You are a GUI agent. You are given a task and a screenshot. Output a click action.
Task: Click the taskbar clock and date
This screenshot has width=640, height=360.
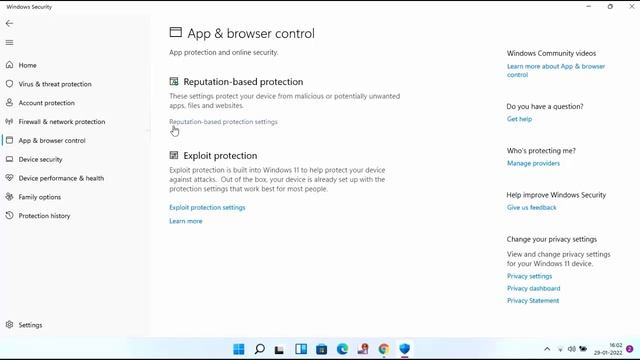(x=608, y=349)
